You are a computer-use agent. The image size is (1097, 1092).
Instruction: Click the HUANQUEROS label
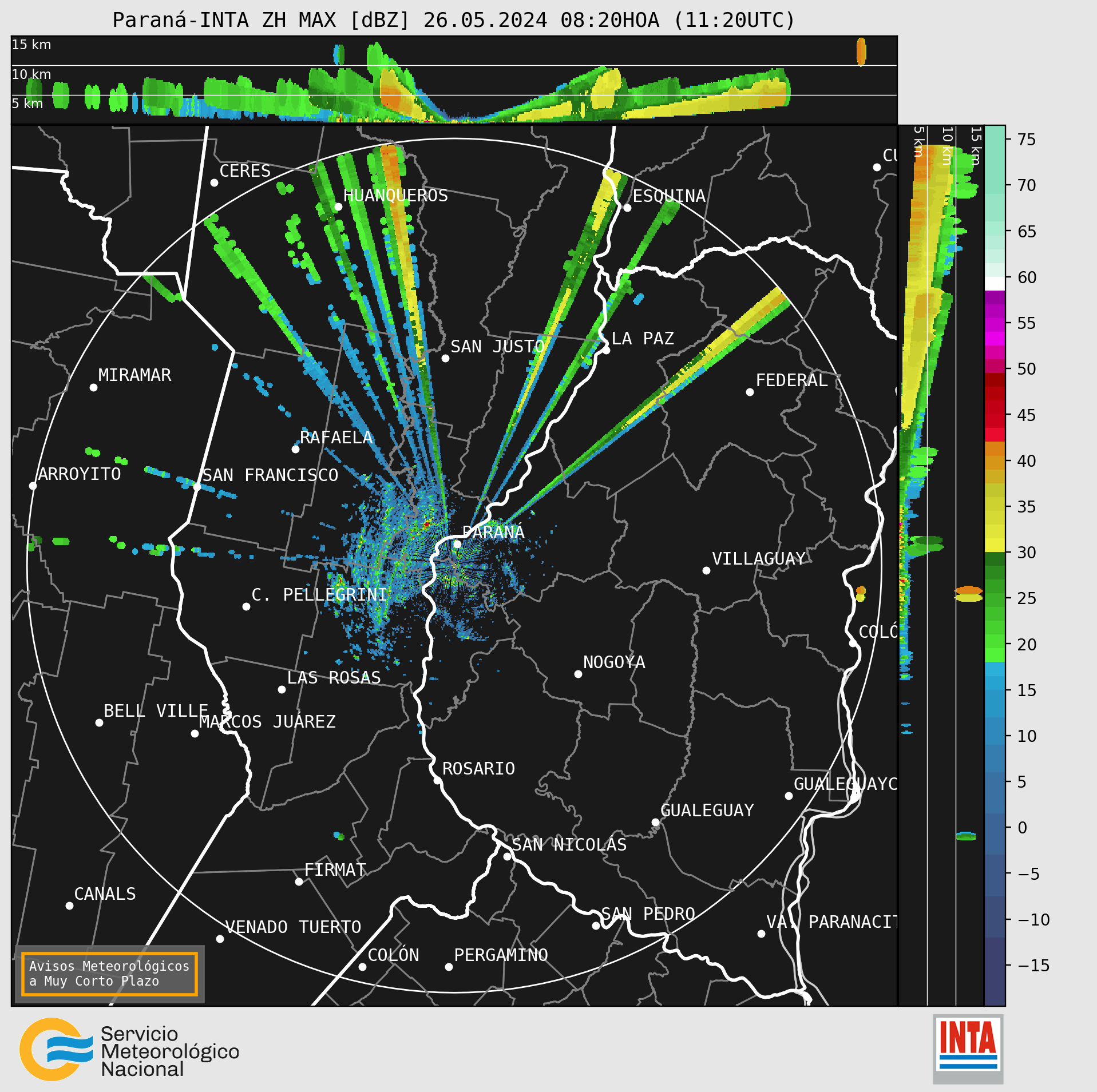395,196
